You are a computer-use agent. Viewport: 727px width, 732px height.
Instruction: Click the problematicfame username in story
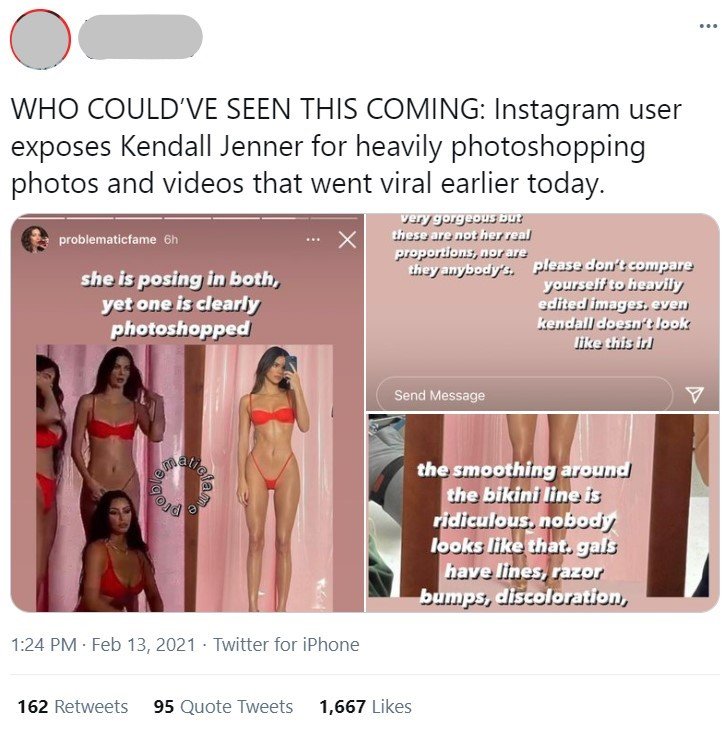(x=107, y=239)
